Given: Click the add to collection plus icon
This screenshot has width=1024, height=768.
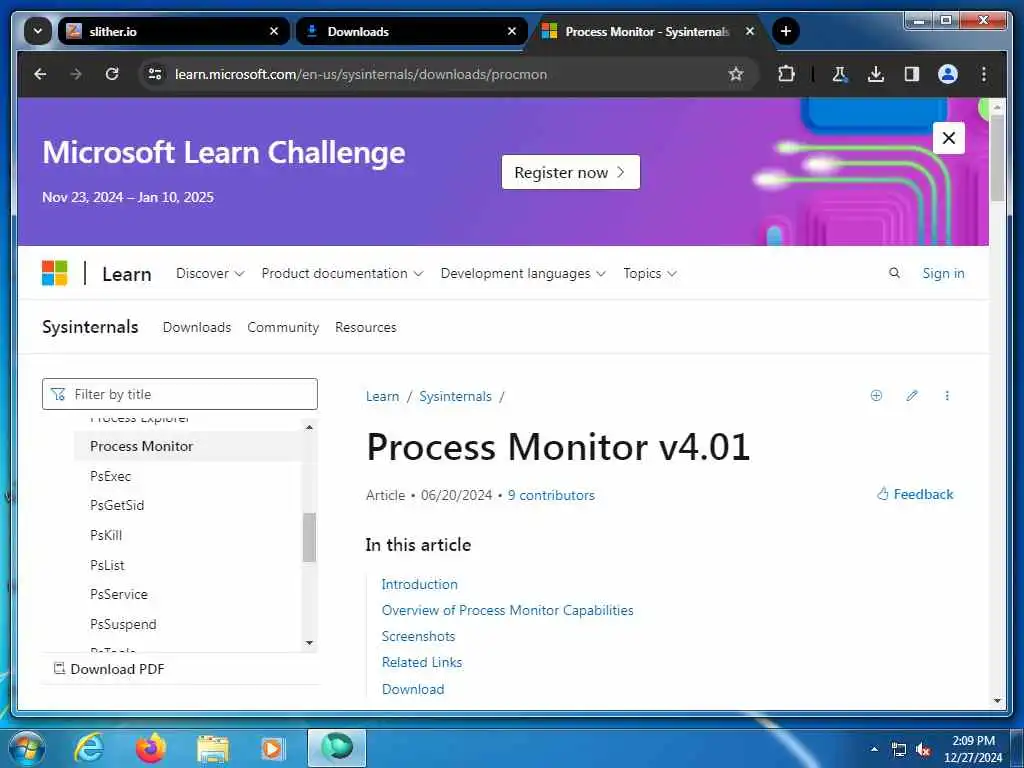Looking at the screenshot, I should pos(876,395).
